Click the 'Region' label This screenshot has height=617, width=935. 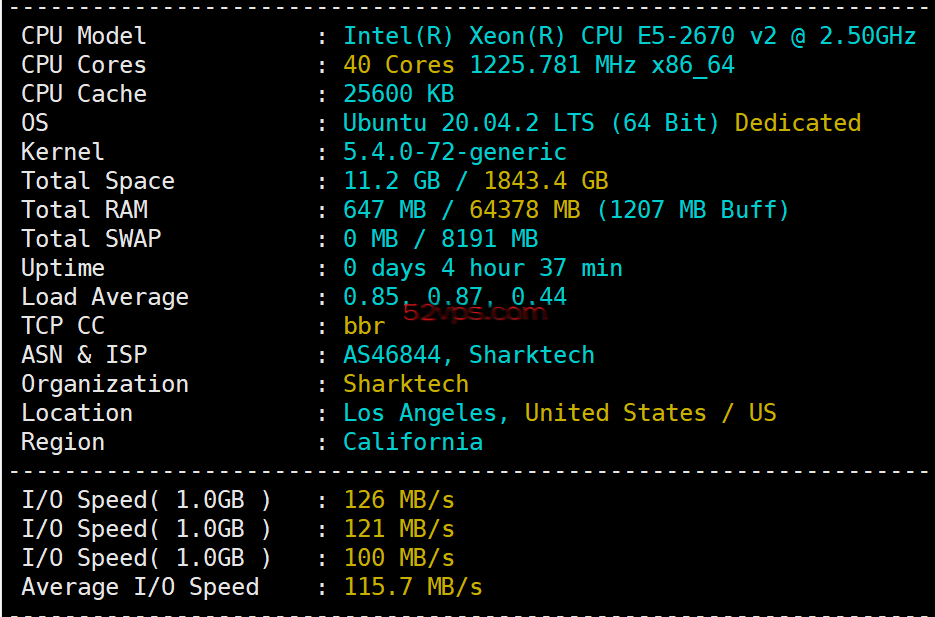[x=63, y=442]
